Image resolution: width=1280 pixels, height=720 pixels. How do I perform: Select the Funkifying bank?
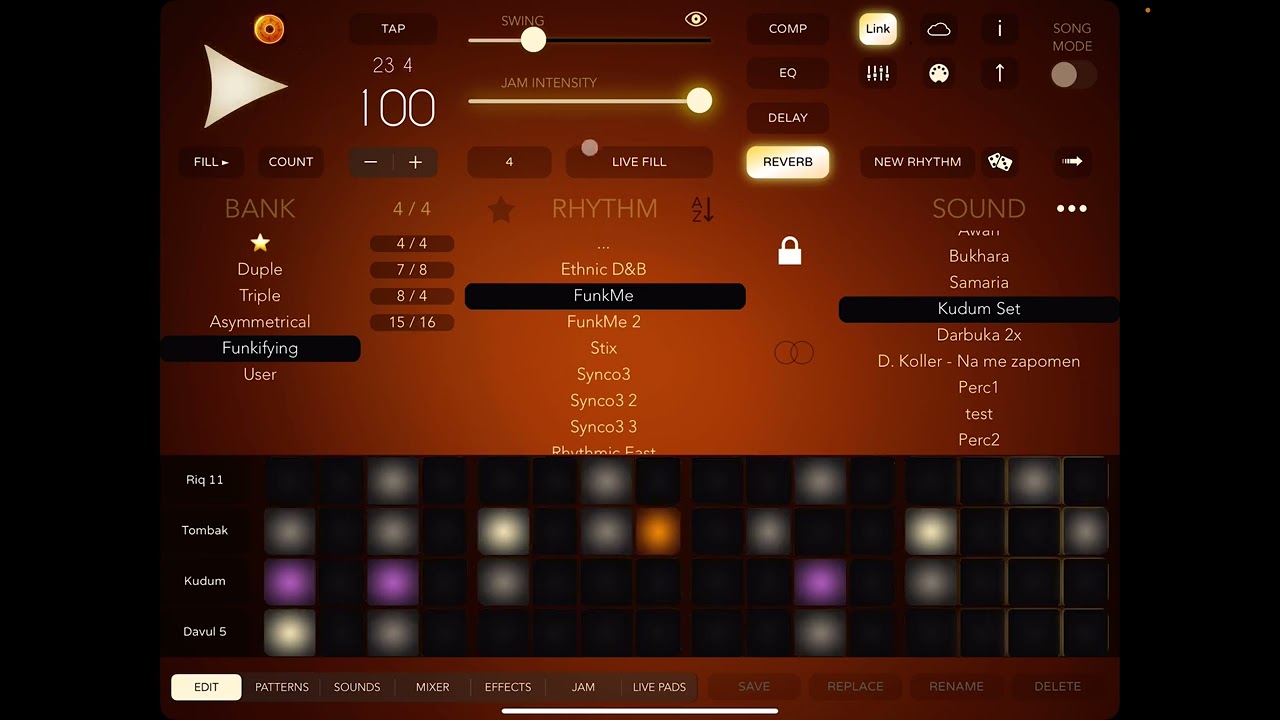(x=260, y=348)
